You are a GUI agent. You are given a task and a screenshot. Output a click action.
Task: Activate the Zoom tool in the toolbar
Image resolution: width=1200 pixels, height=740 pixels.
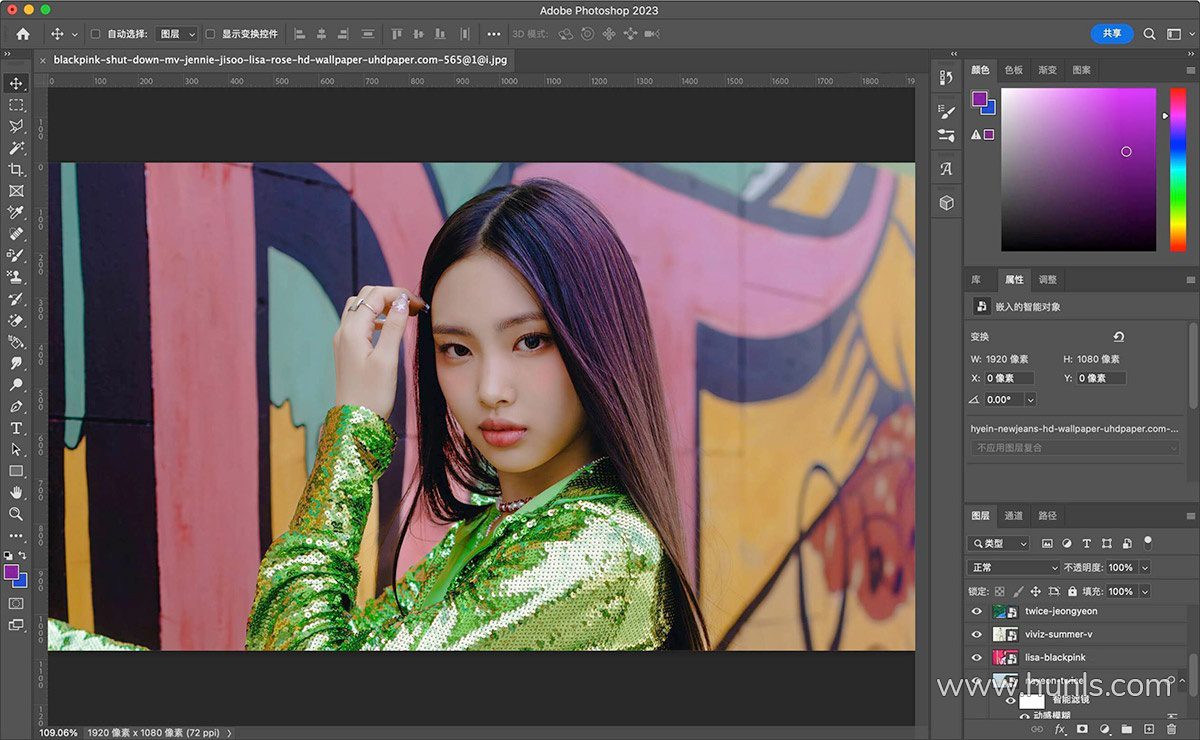[x=16, y=513]
